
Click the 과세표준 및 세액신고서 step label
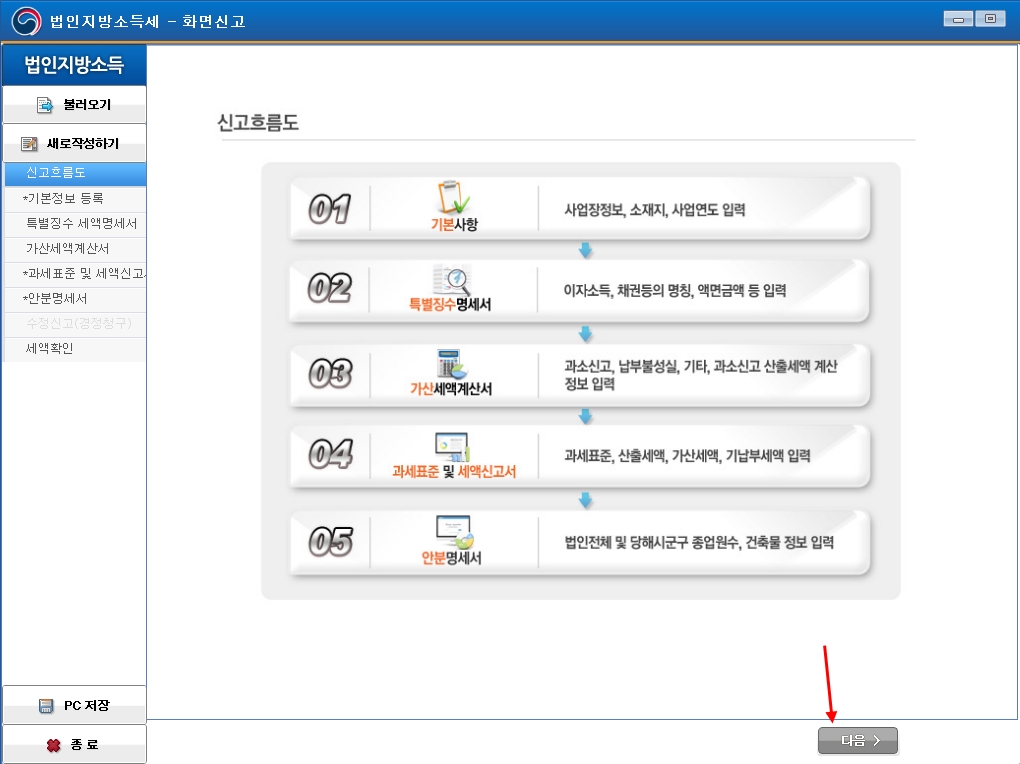pyautogui.click(x=454, y=472)
